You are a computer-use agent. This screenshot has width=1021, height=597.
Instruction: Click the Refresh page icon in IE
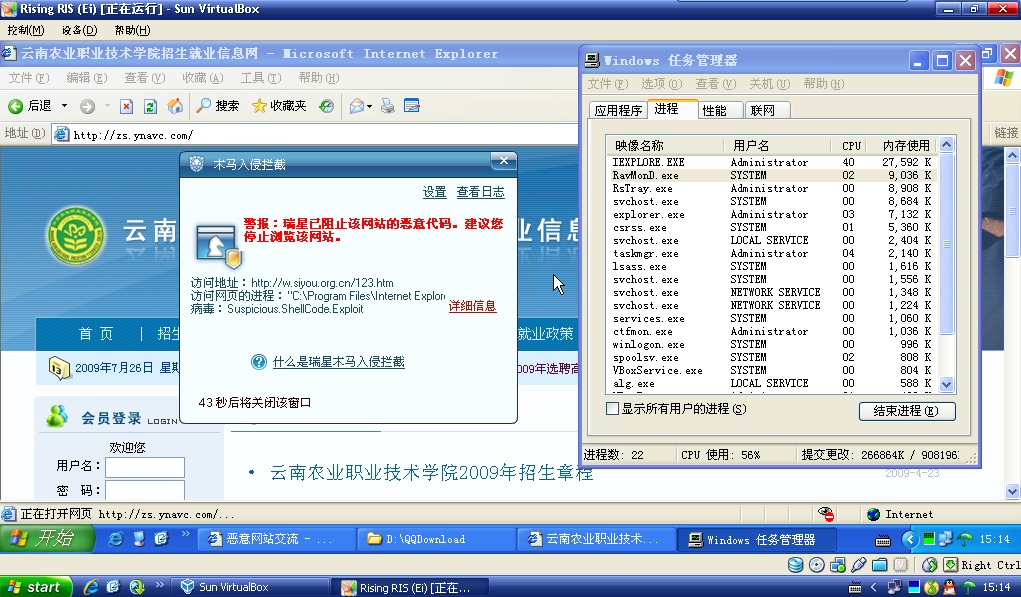pos(150,106)
